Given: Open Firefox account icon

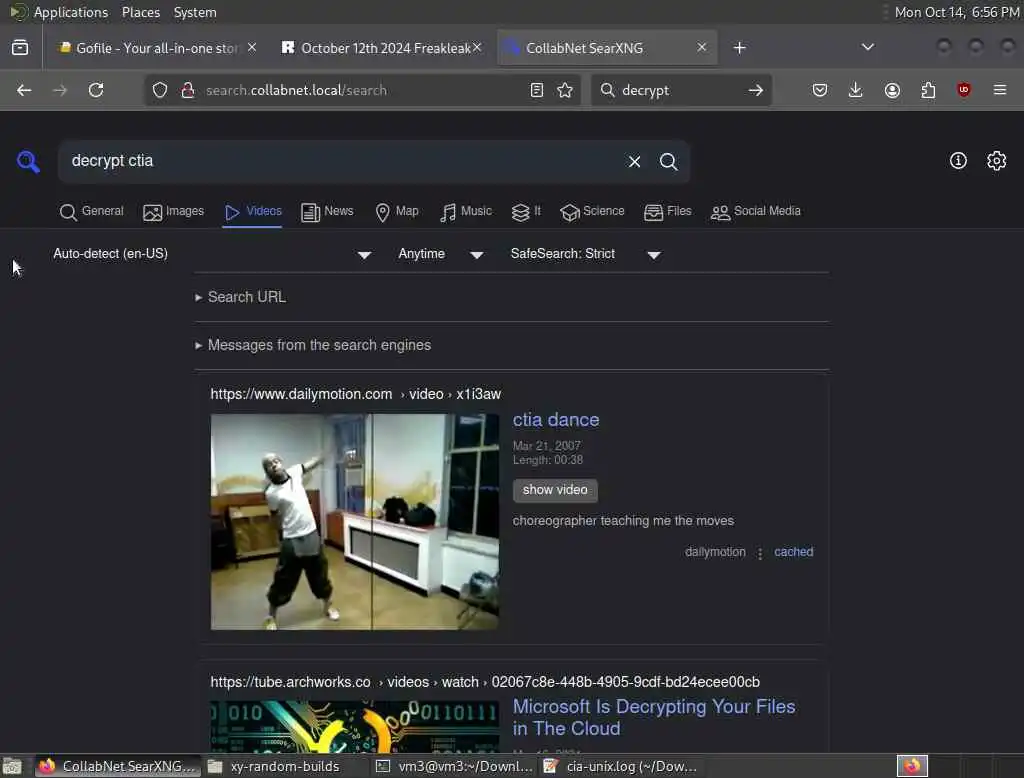Looking at the screenshot, I should click(891, 90).
